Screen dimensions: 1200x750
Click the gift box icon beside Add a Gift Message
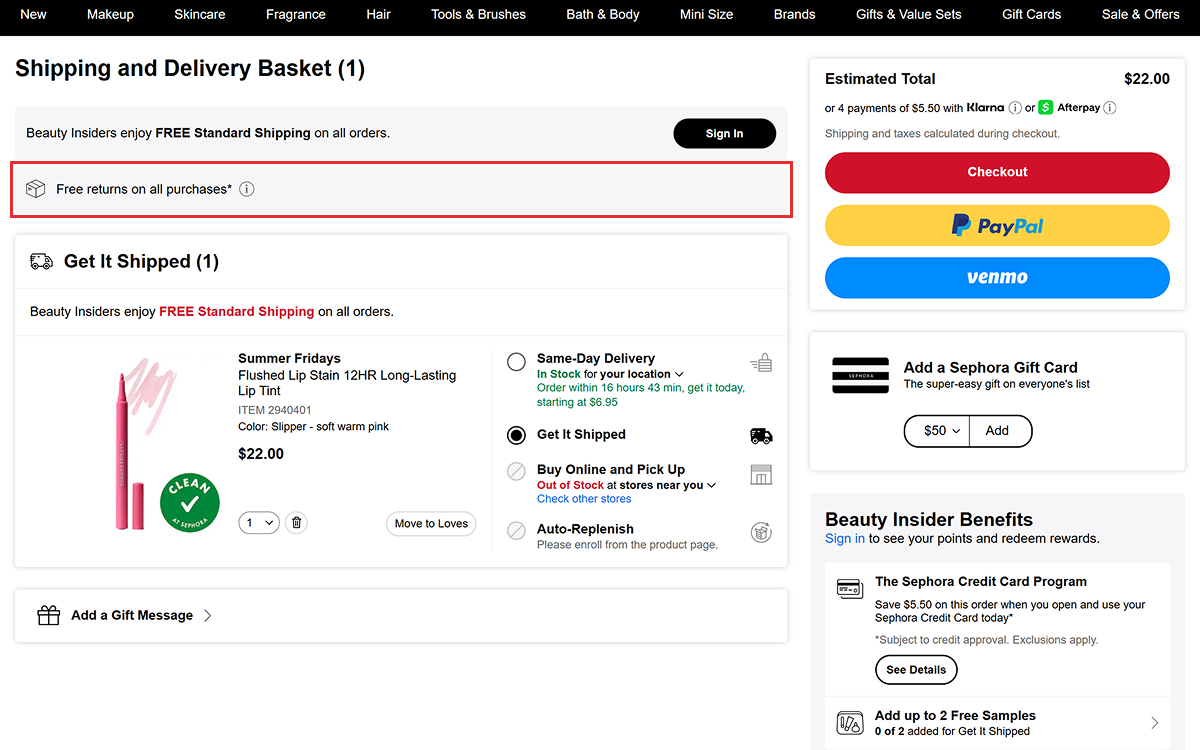tap(48, 615)
